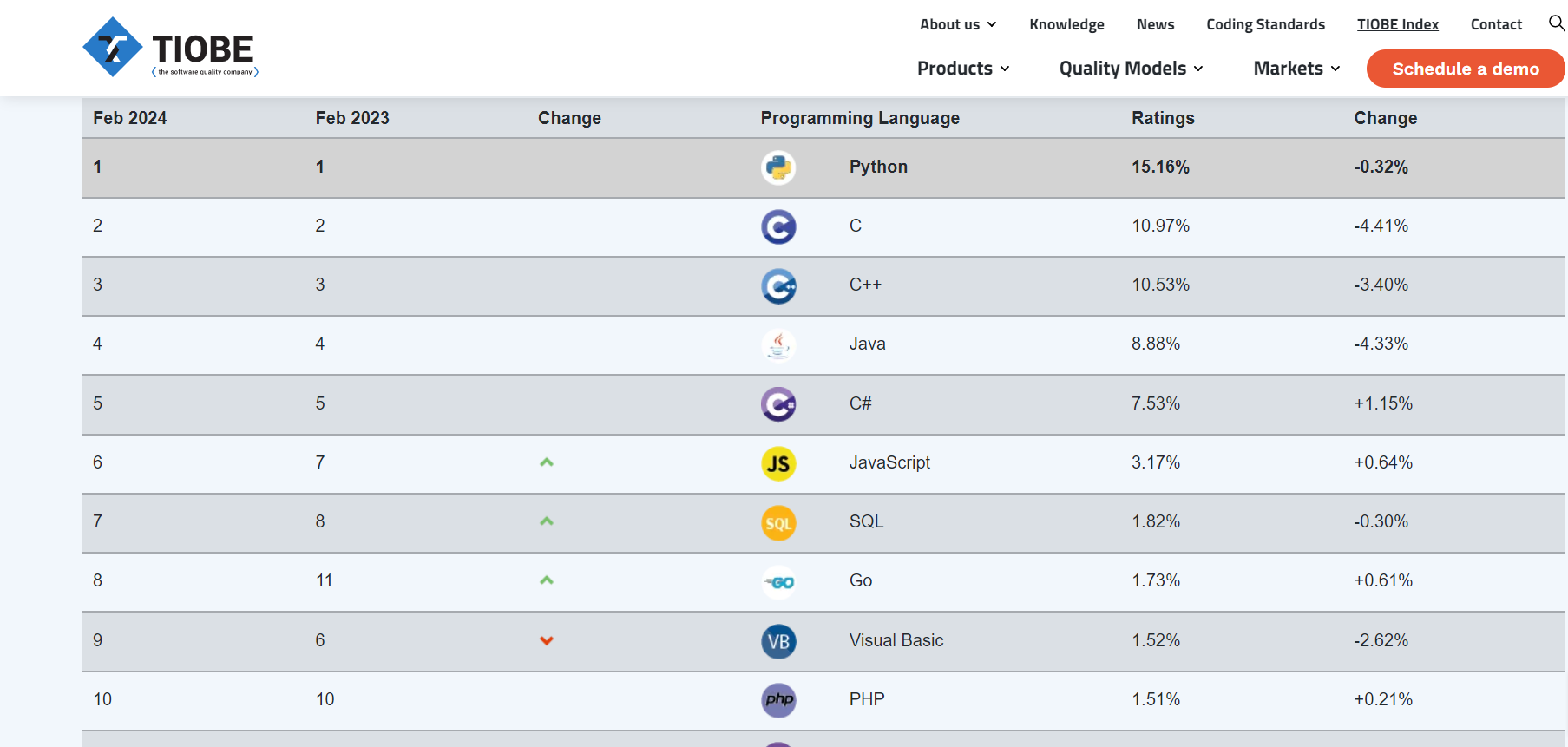Expand the Markets dropdown
The image size is (1568, 747).
click(1296, 68)
